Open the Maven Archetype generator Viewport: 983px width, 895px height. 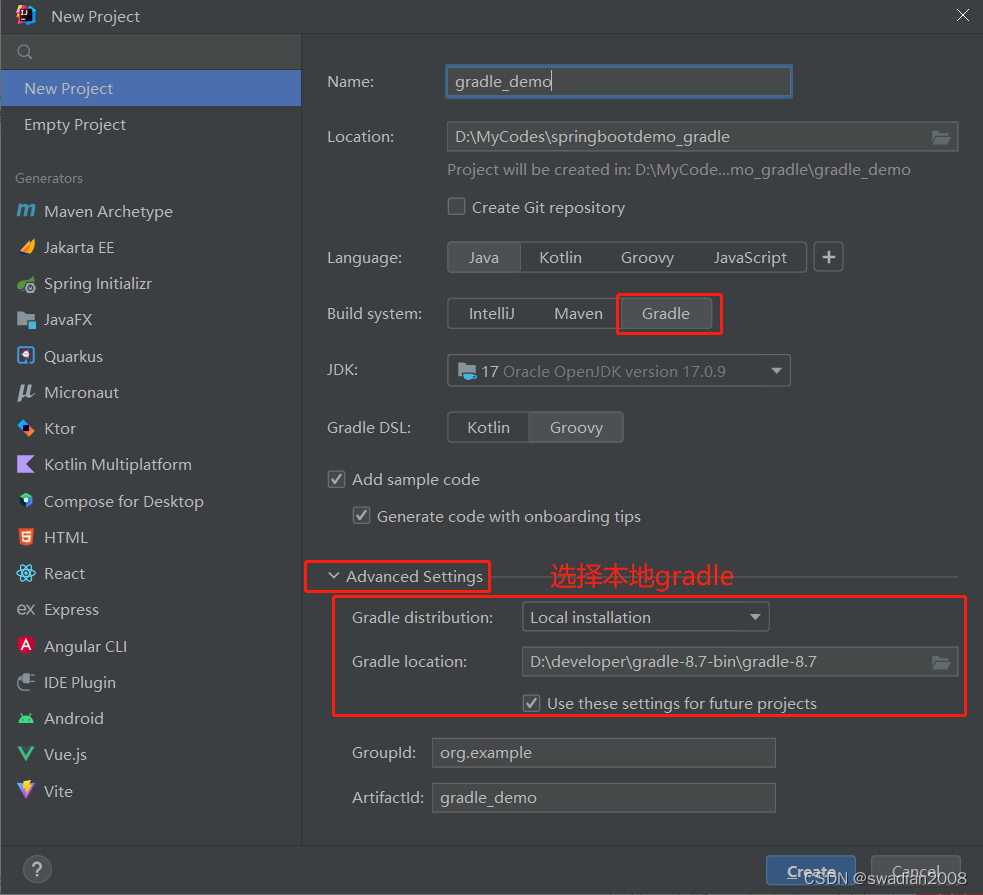[105, 211]
